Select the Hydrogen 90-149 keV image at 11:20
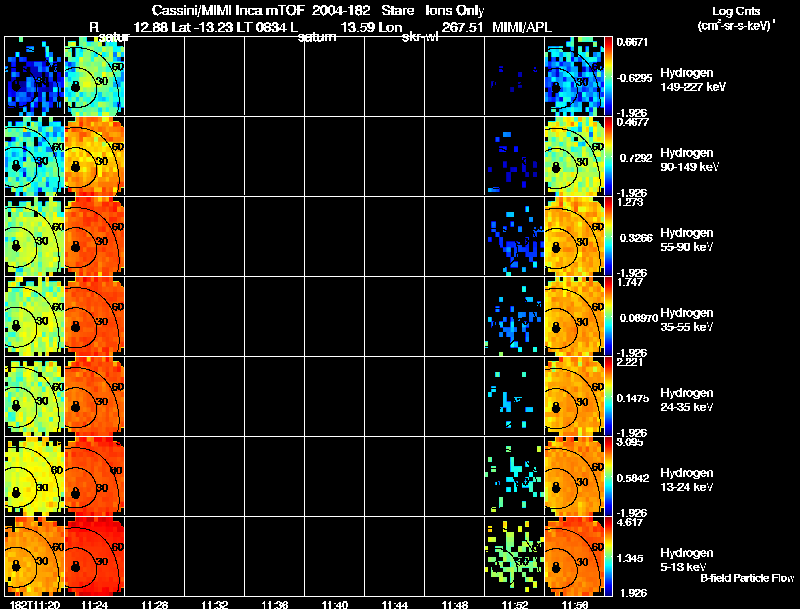The width and height of the screenshot is (800, 609). point(34,156)
